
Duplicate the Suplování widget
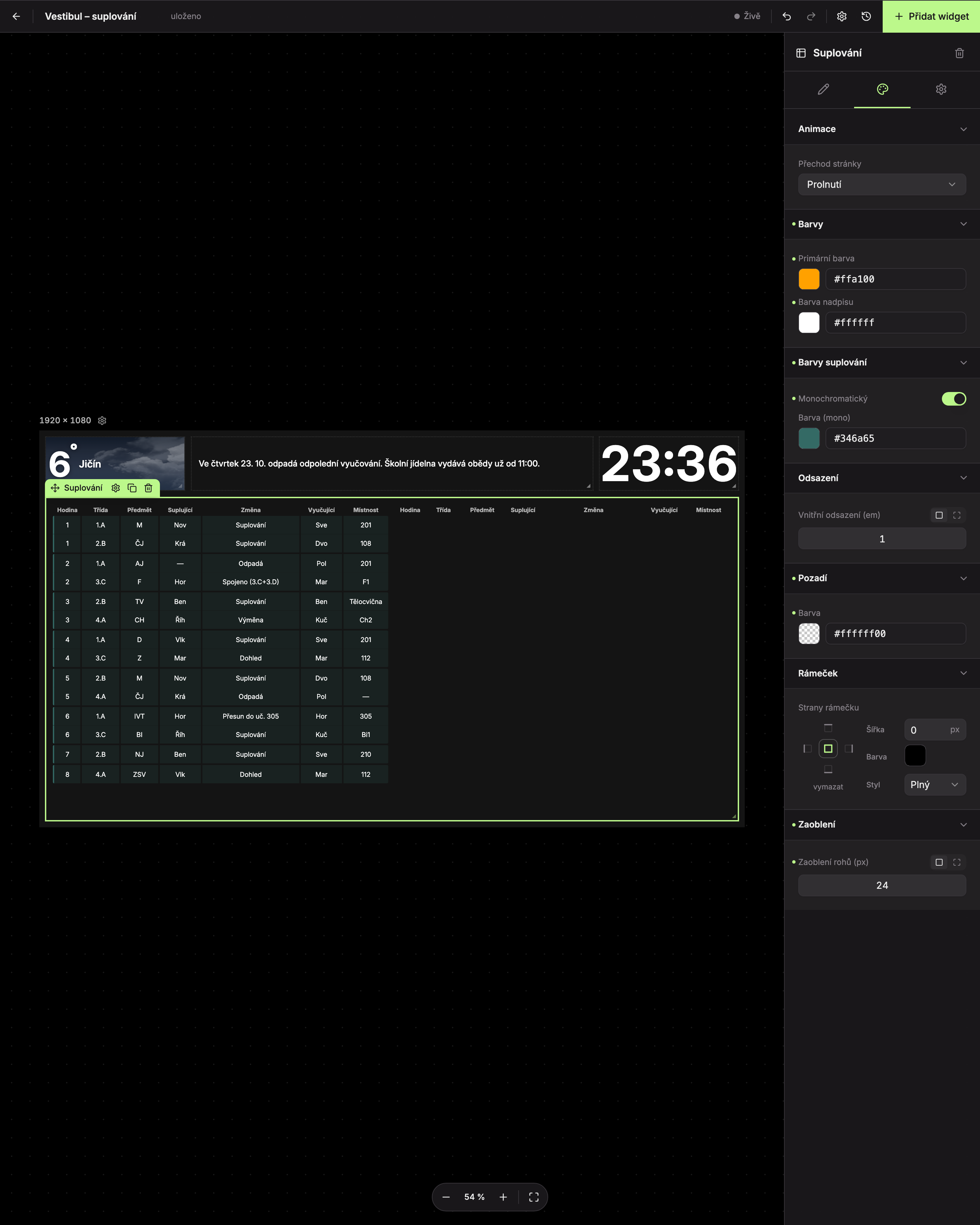132,488
